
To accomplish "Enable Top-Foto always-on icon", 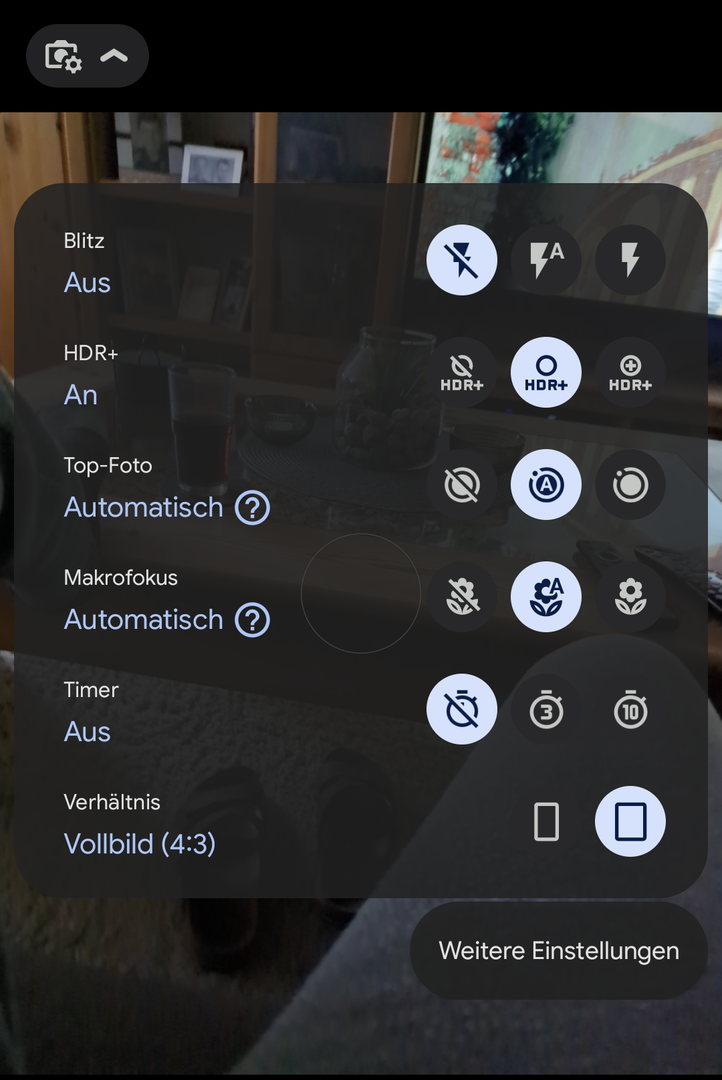I will click(630, 485).
